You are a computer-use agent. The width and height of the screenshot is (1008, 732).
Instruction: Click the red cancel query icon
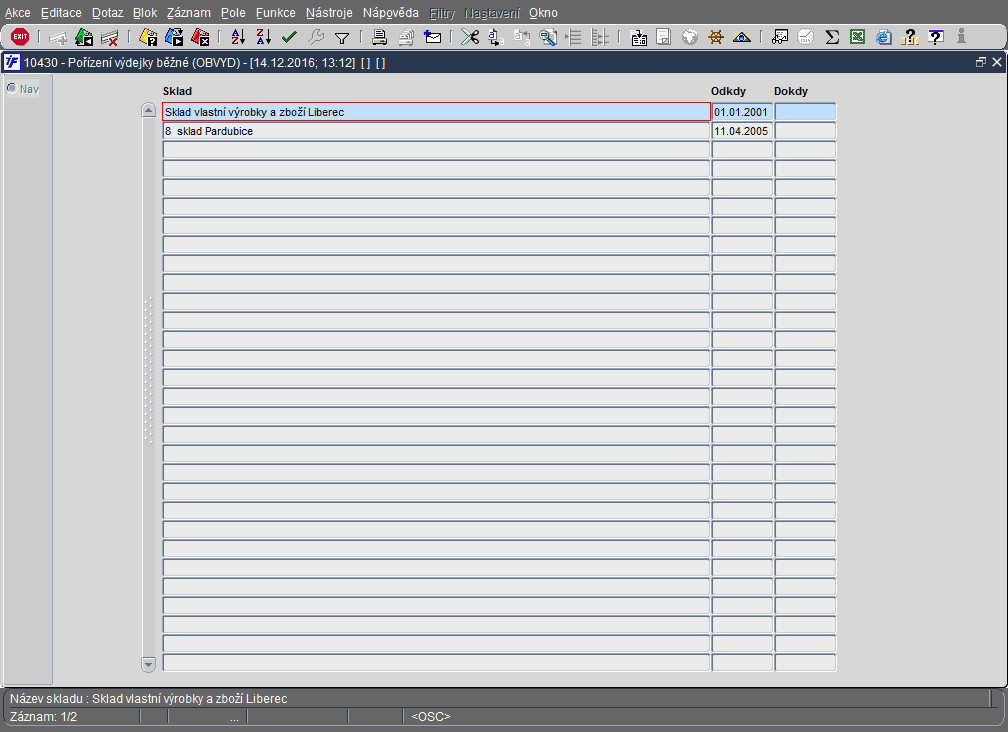(200, 37)
